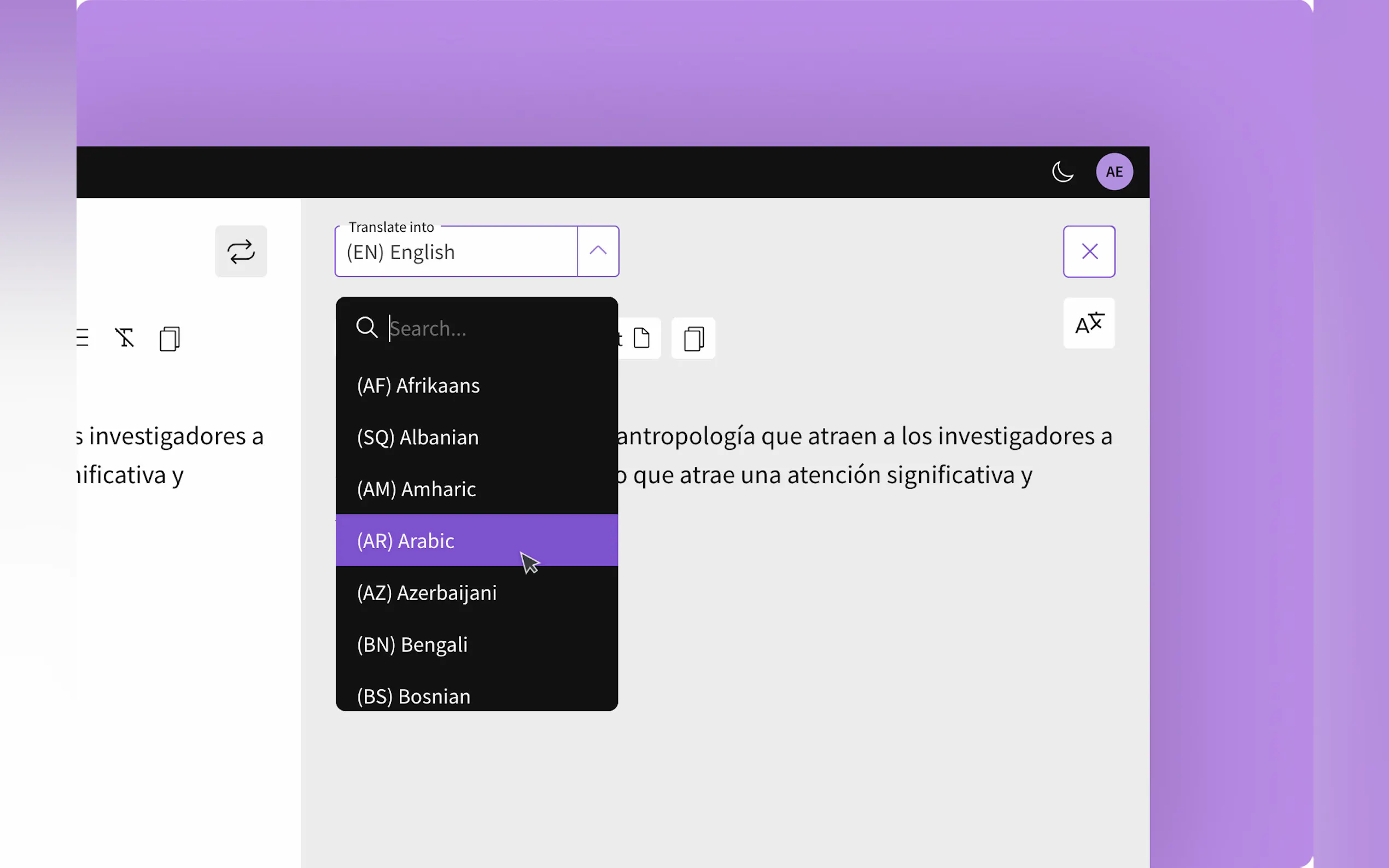Choose the highlighted (AR) Arabic option
1389x868 pixels.
click(x=477, y=541)
